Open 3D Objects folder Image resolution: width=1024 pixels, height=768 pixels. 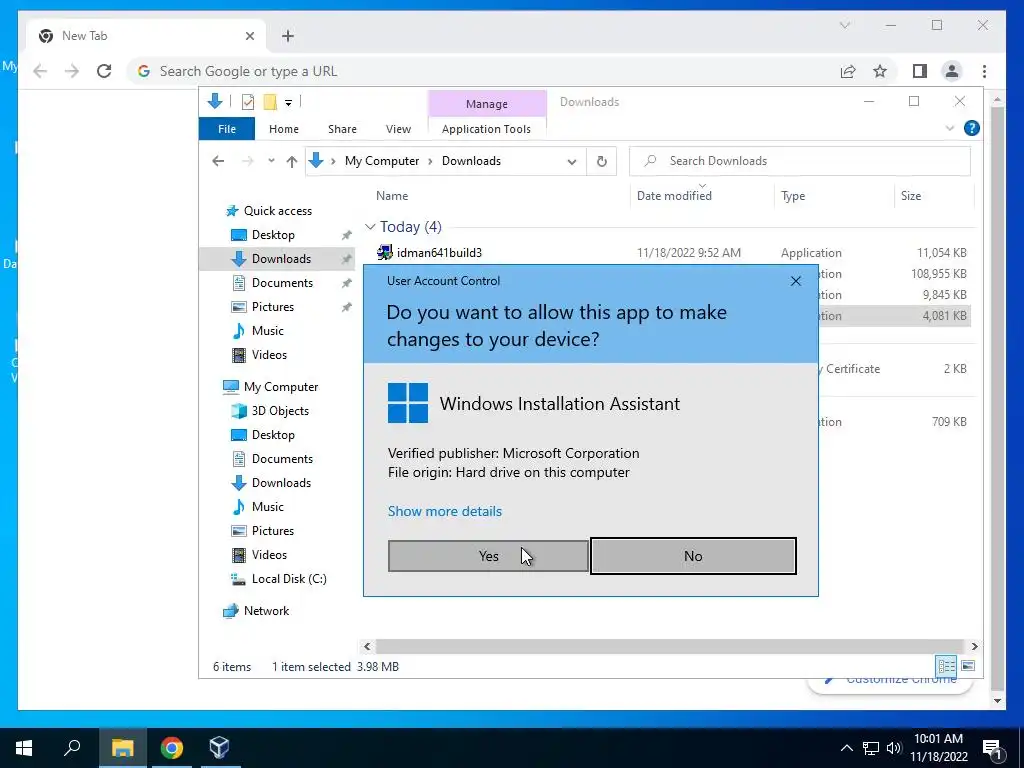(280, 411)
